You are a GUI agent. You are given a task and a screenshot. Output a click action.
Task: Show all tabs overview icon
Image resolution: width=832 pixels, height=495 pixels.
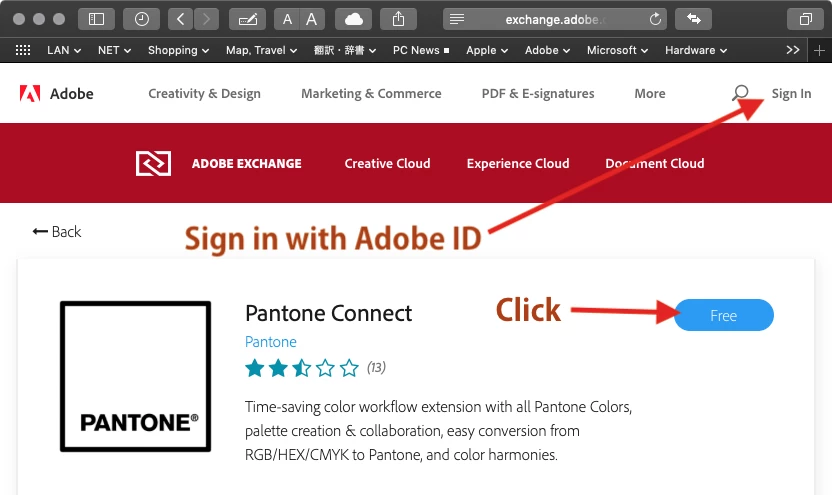pyautogui.click(x=805, y=19)
